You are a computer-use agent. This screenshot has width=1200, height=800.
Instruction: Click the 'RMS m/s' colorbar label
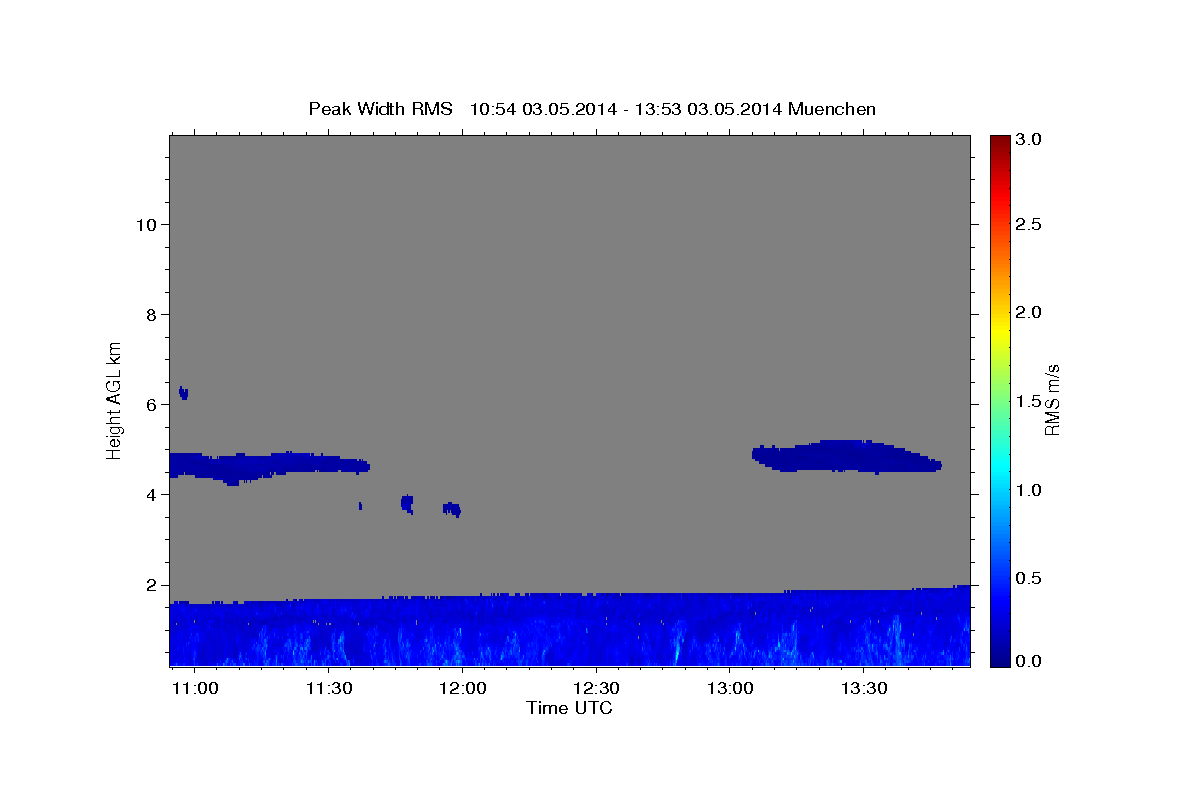[x=1052, y=398]
